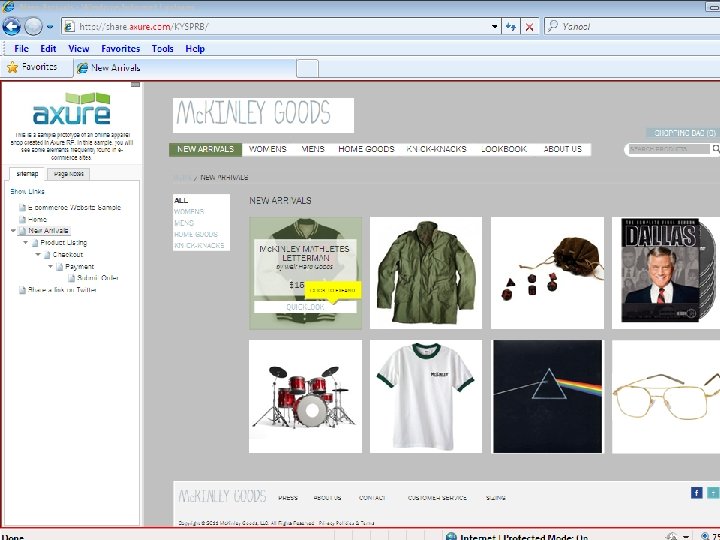Click the Quicklook button on letterman jacket
The image size is (720, 540).
305,307
